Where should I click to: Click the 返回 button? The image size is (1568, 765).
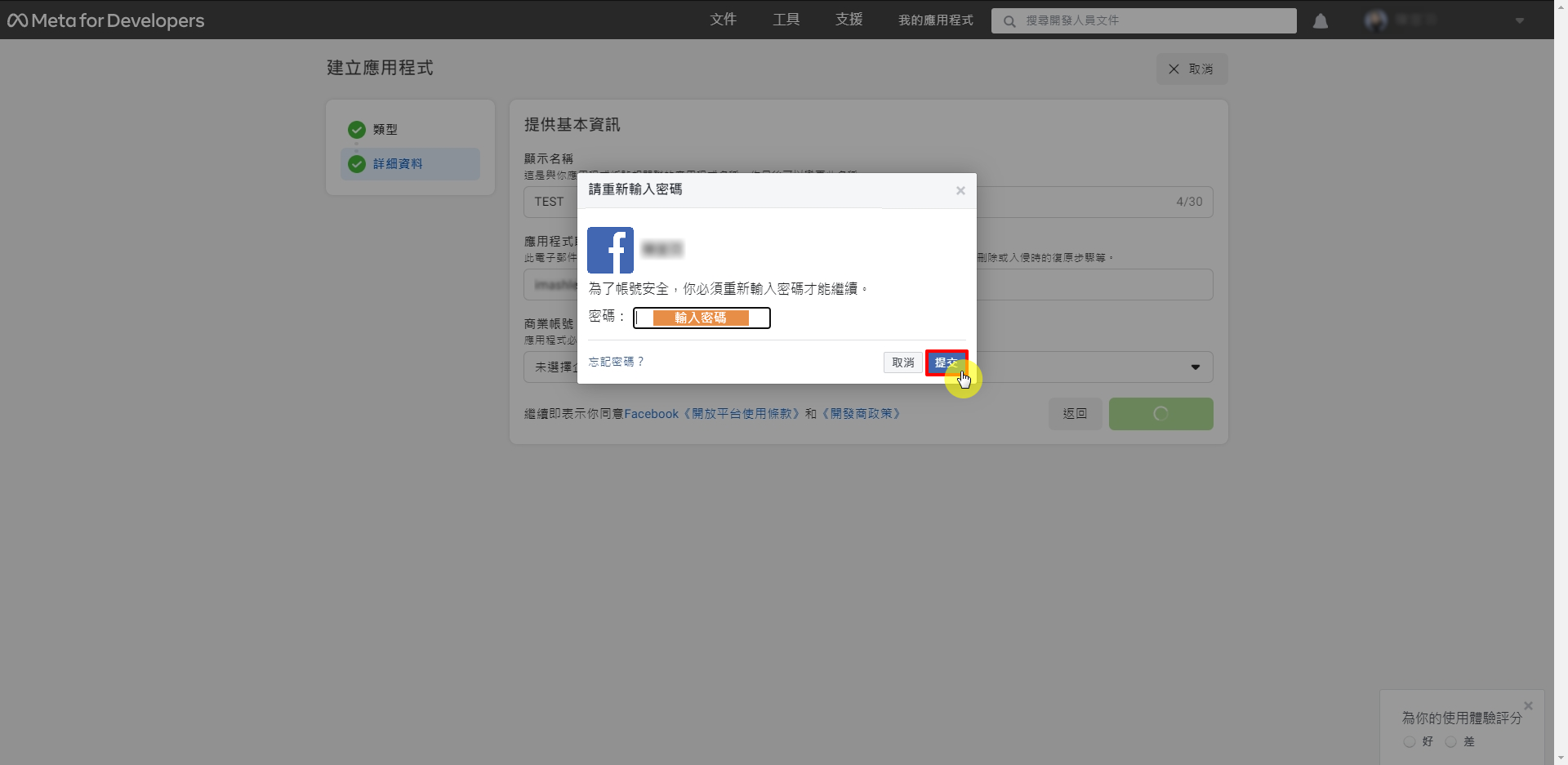pos(1075,414)
